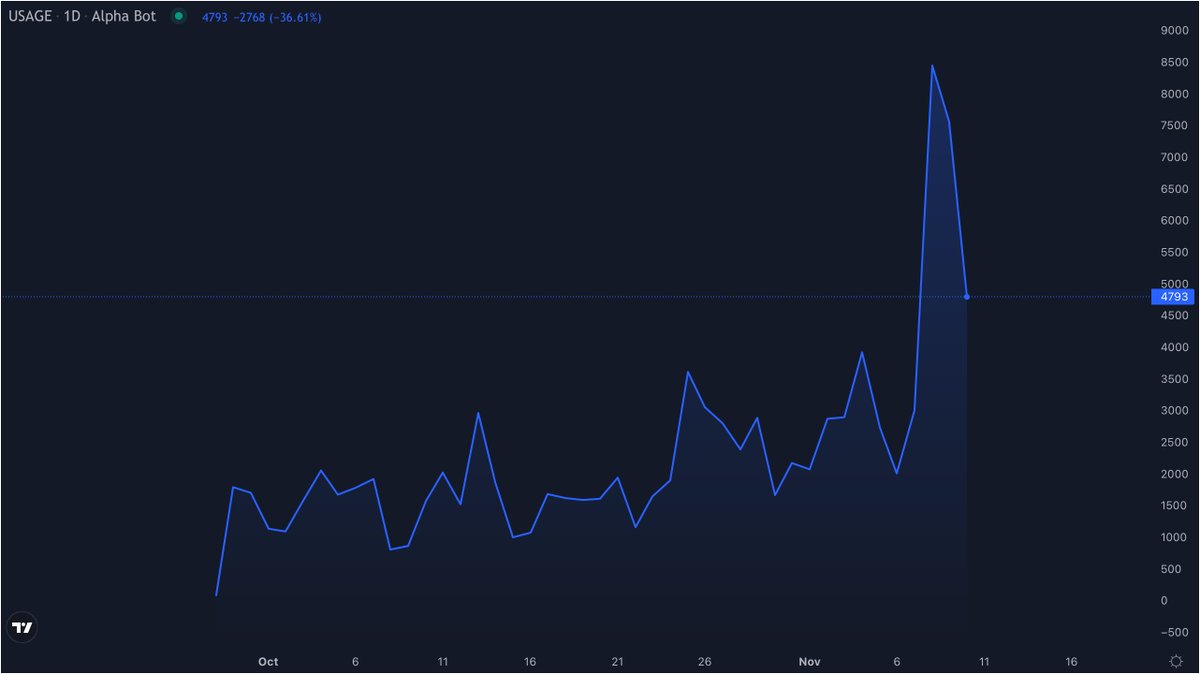Click the 26 date label on time axis

(705, 661)
